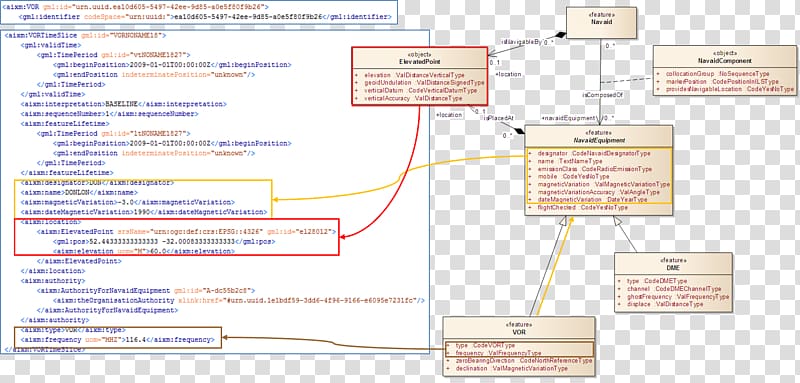Viewport: 800px width, 383px height.
Task: Click the composition diamond beside the Navaid class
Action: tap(560, 35)
